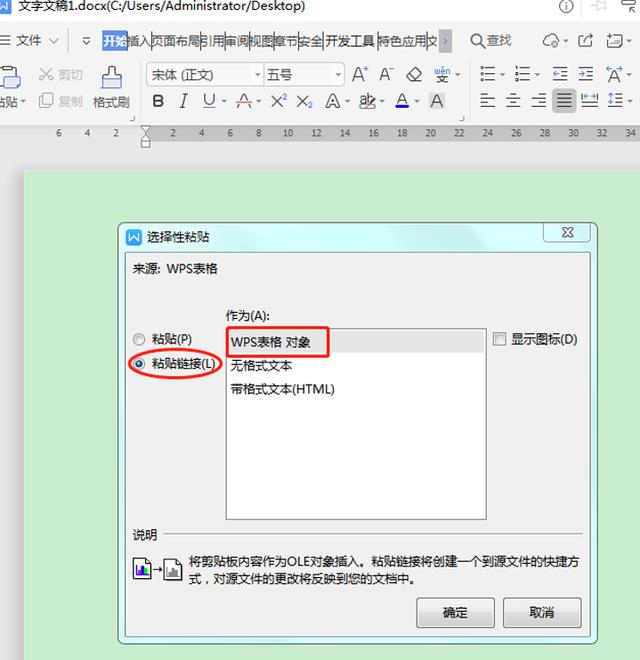Apply underline to text
640x660 pixels.
(x=209, y=101)
